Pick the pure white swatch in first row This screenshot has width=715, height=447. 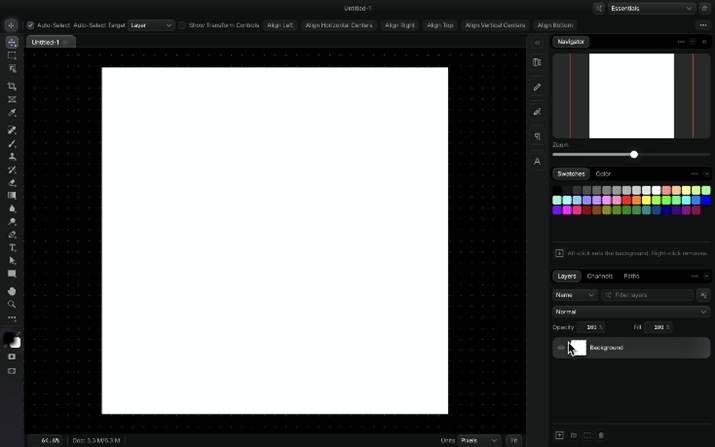(x=656, y=190)
